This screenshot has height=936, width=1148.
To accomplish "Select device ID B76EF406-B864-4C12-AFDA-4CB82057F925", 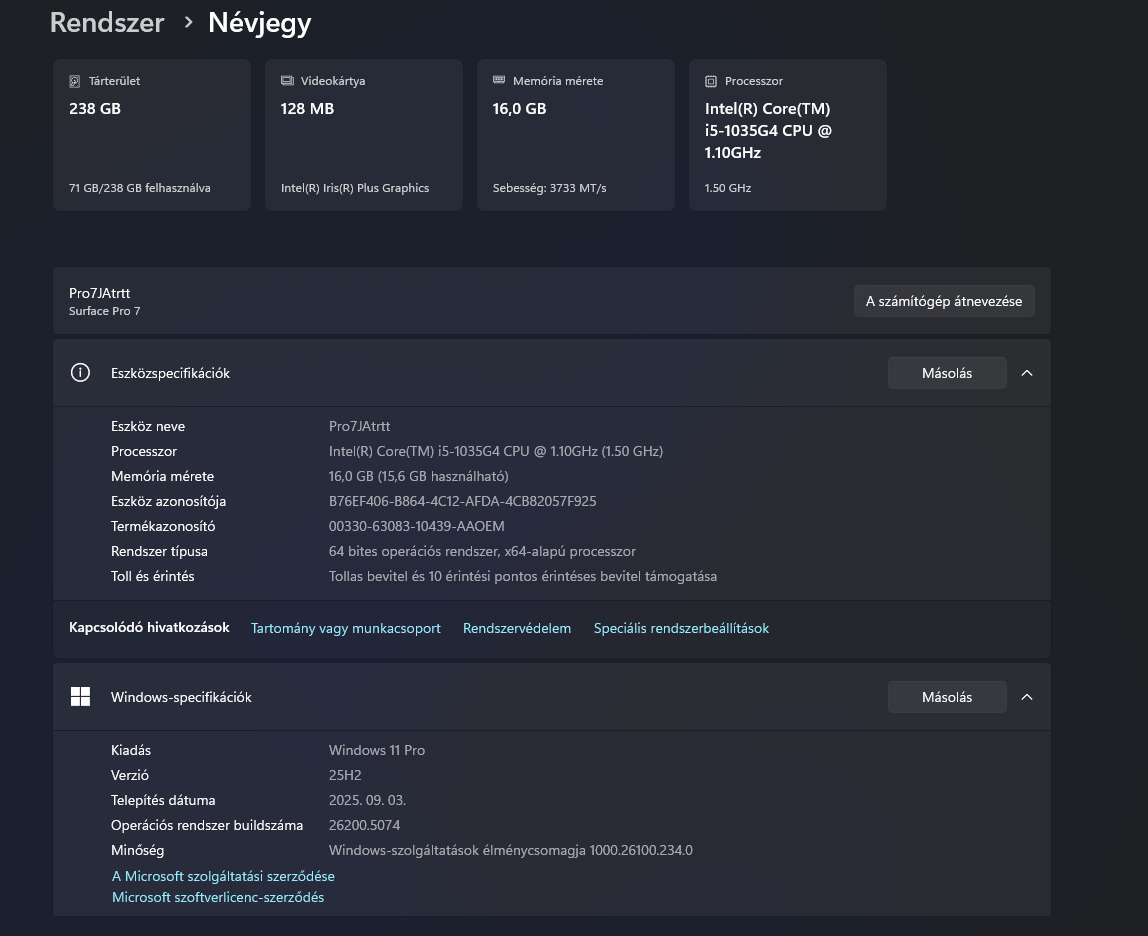I will [463, 501].
